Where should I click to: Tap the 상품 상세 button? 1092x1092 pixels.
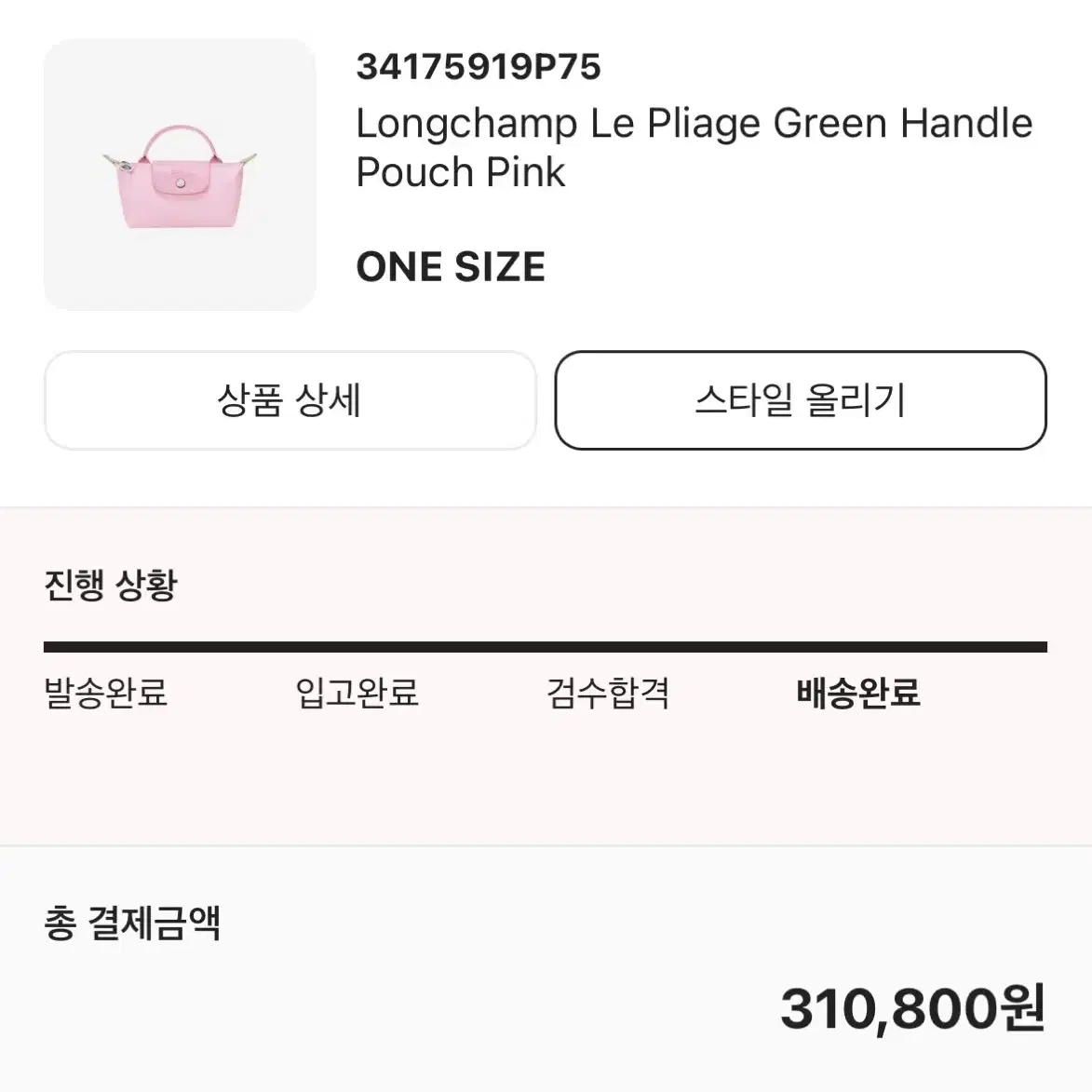pos(290,400)
